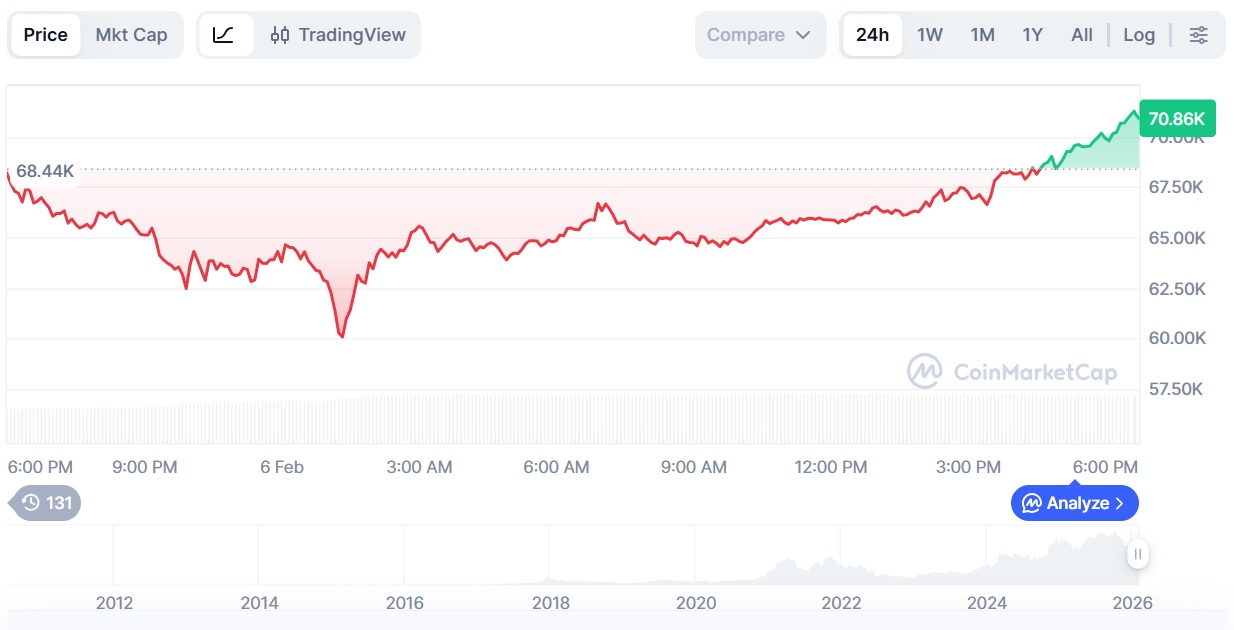Image resolution: width=1234 pixels, height=630 pixels.
Task: Select the 1W timeframe tab
Action: click(x=930, y=35)
